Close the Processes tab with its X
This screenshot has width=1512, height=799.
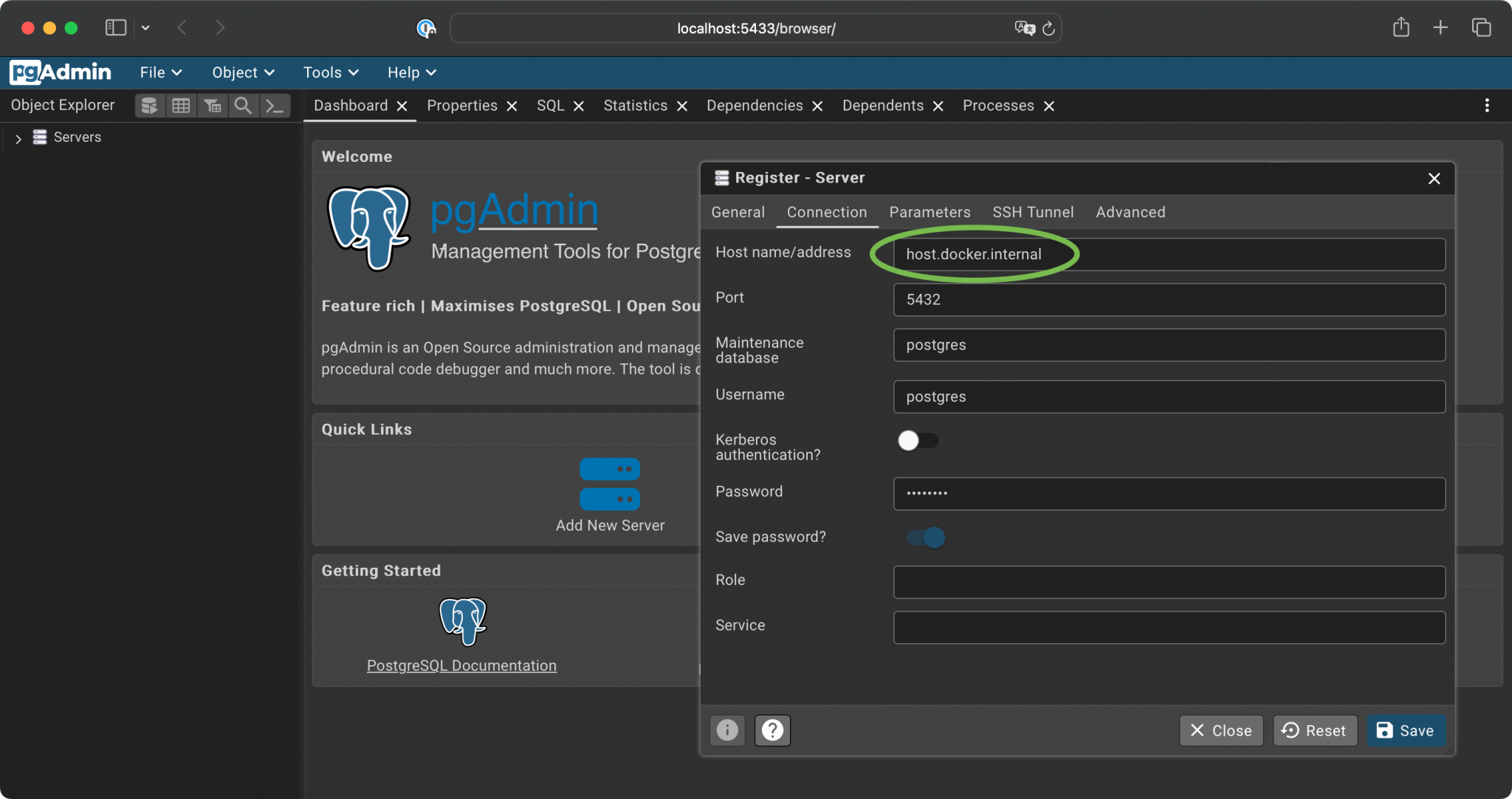[x=1049, y=106]
